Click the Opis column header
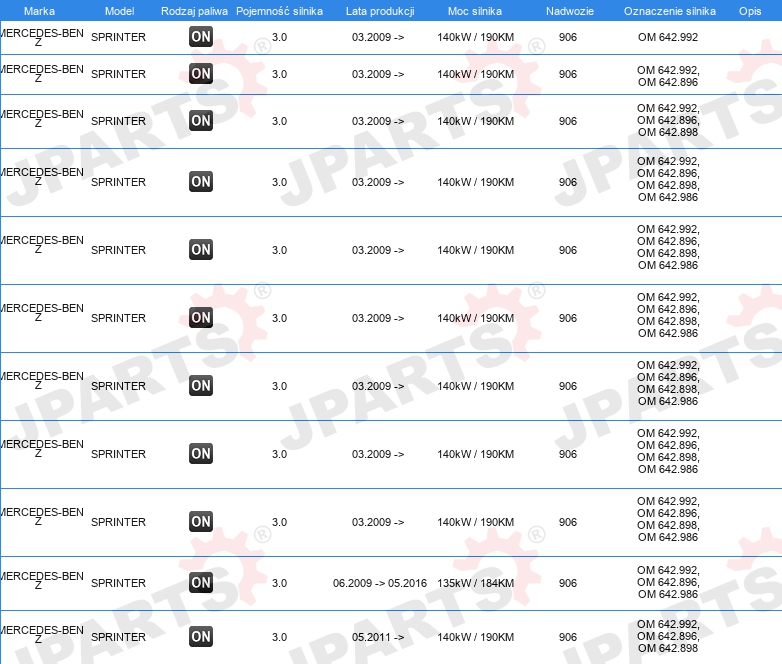782x664 pixels. [x=750, y=11]
